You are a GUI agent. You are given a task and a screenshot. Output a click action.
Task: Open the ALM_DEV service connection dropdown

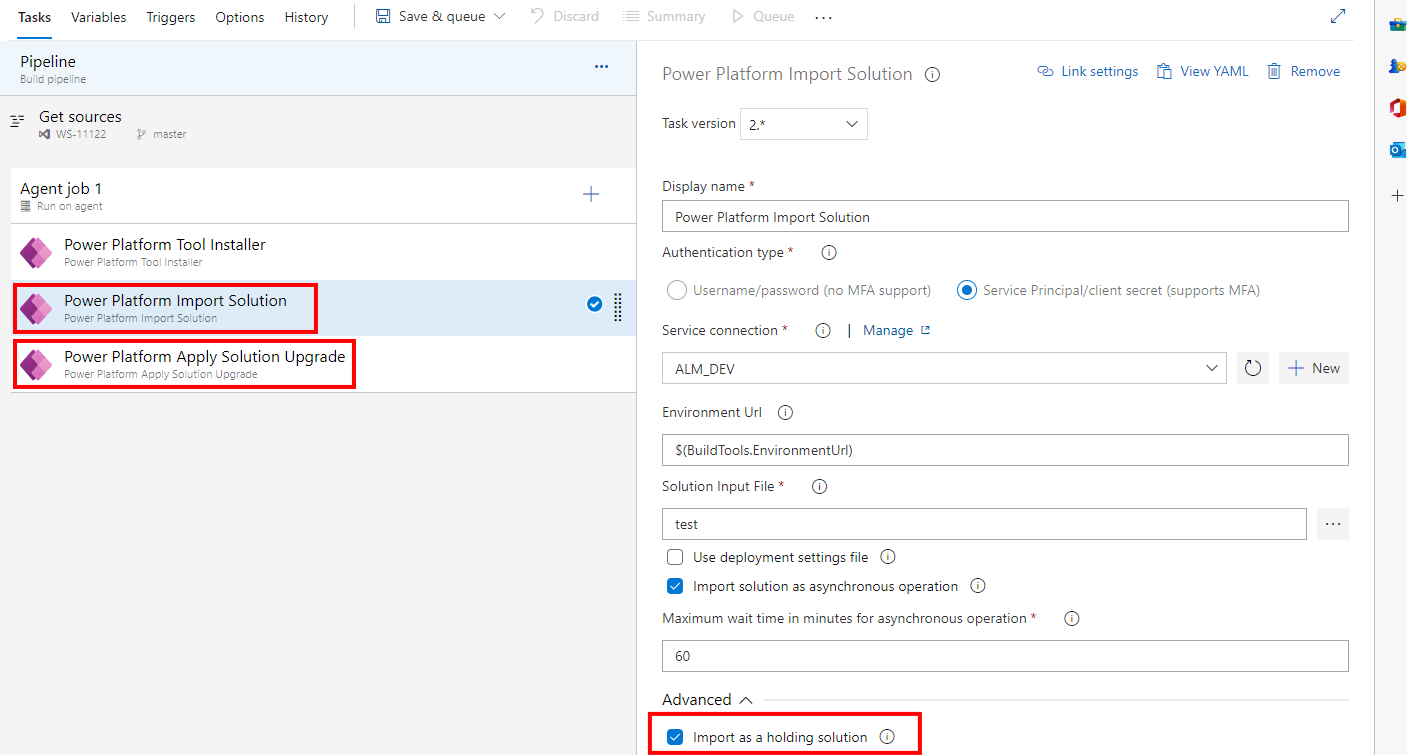(943, 368)
